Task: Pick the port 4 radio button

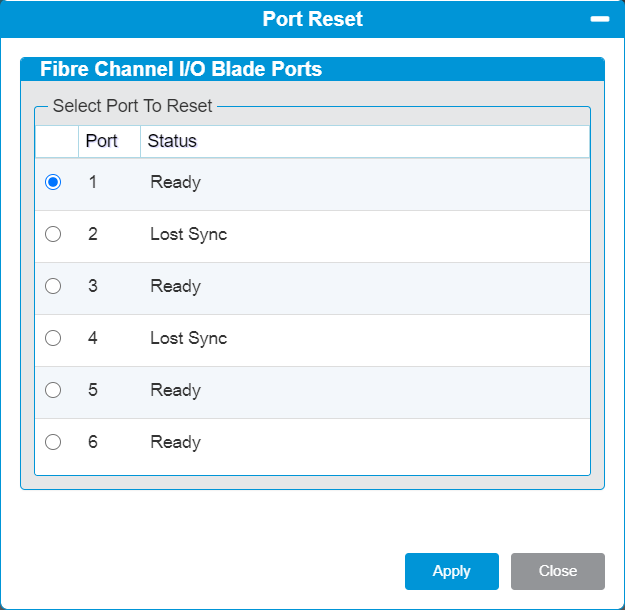Action: (53, 338)
